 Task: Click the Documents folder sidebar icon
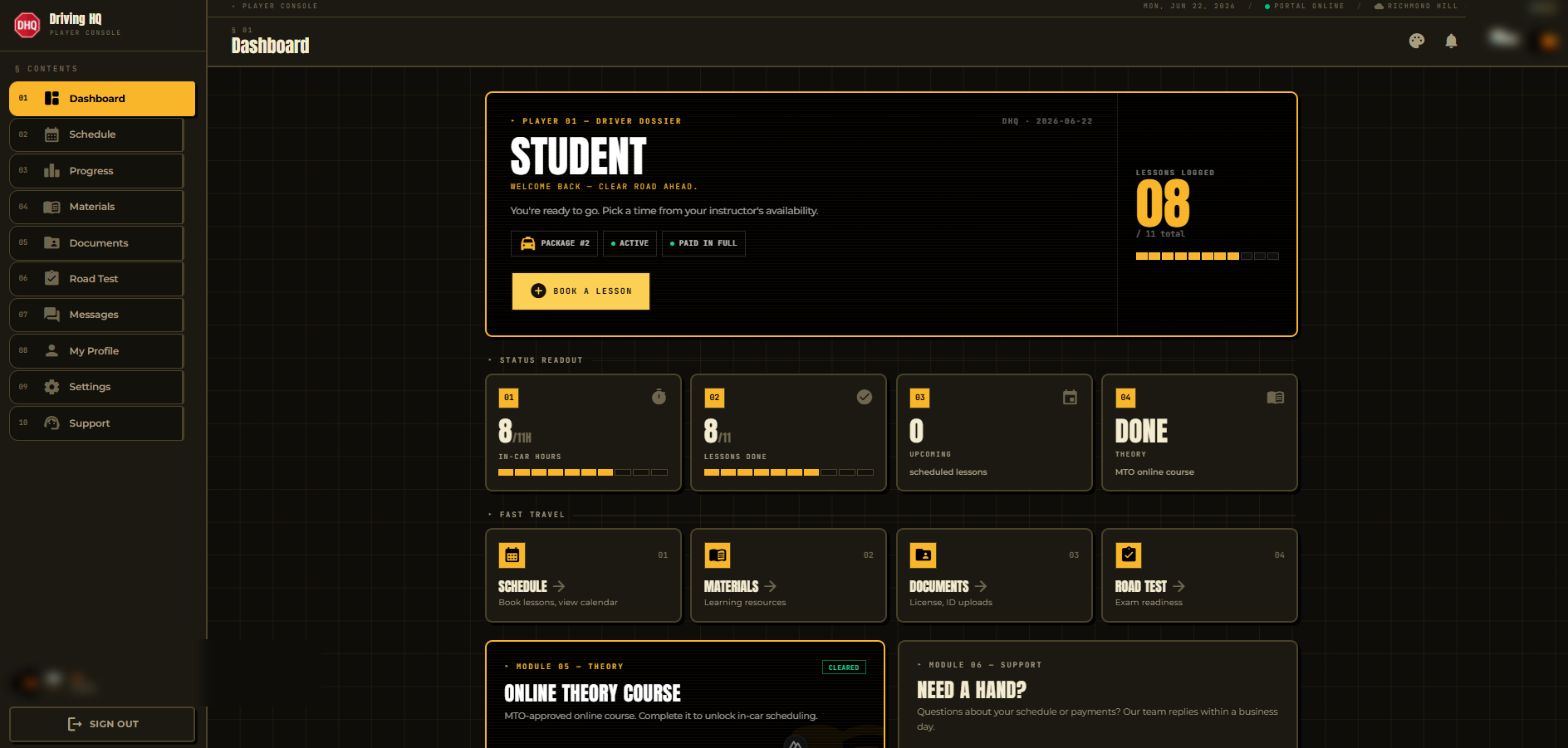(51, 242)
